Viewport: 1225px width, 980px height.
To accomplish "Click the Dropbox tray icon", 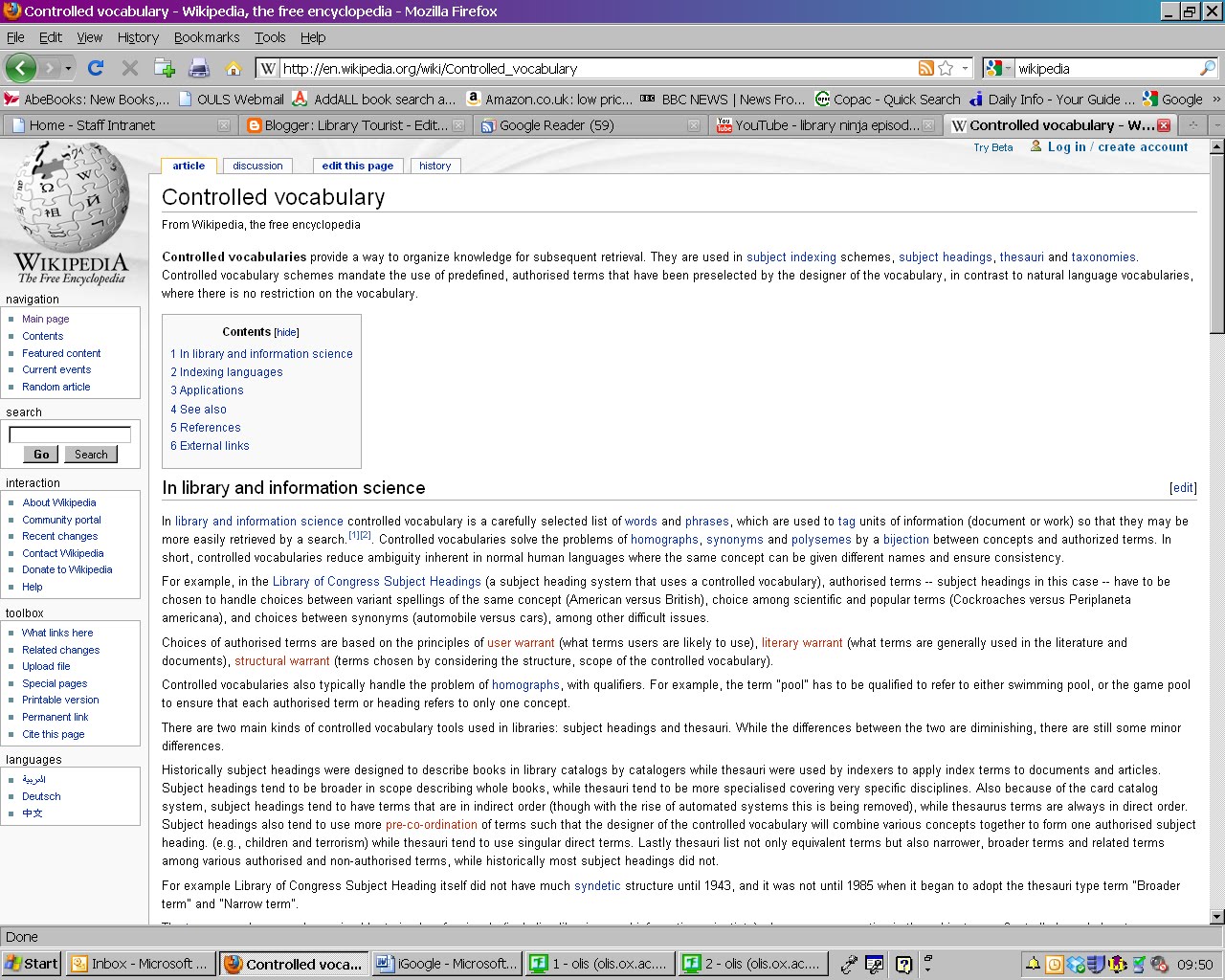I will [1075, 965].
